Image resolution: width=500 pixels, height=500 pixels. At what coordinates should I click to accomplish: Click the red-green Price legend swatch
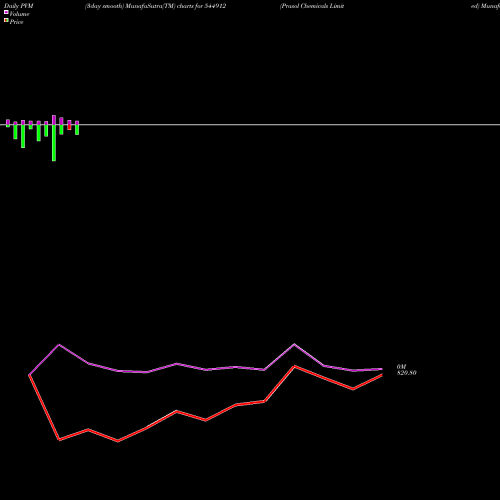[6, 20]
